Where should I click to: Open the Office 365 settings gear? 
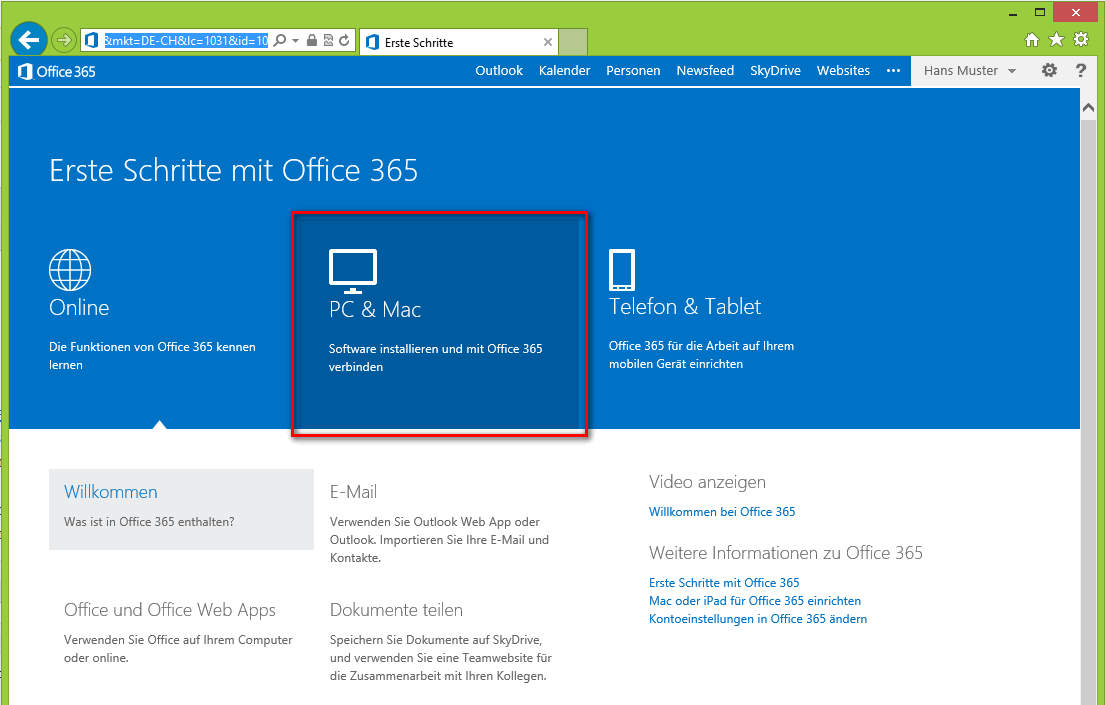pyautogui.click(x=1049, y=70)
